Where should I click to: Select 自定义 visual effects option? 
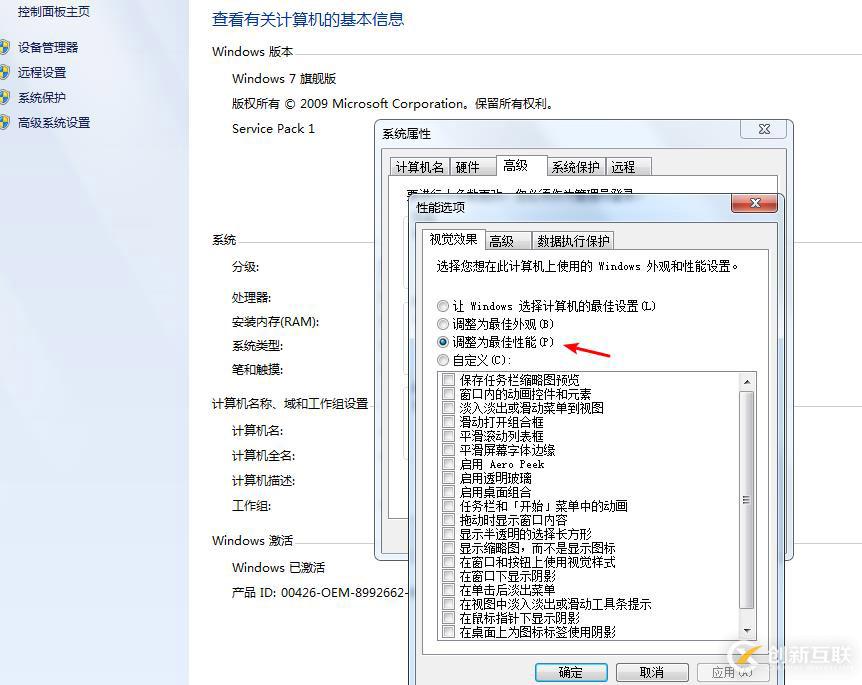(441, 361)
